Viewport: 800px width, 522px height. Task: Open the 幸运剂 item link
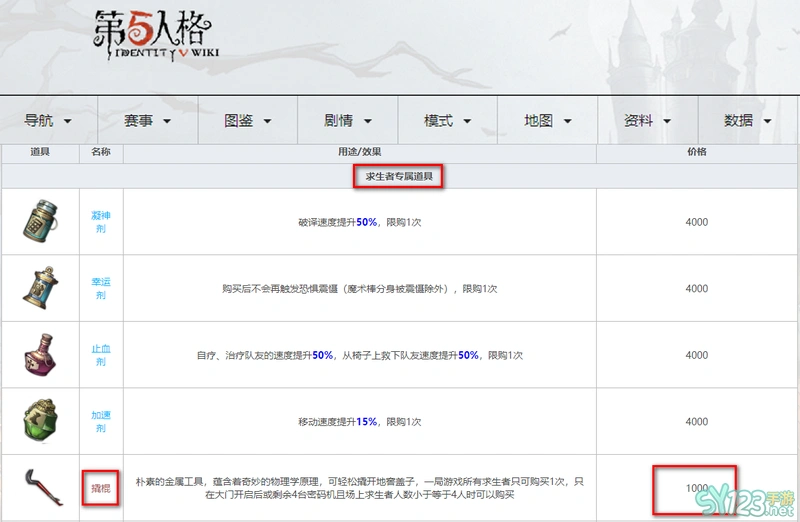tap(101, 288)
